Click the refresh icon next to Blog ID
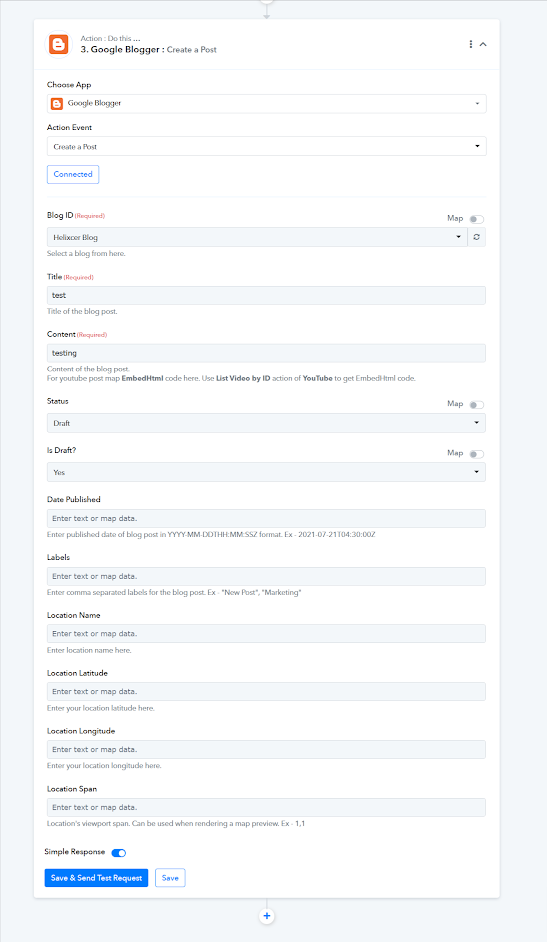This screenshot has width=547, height=942. coord(477,237)
